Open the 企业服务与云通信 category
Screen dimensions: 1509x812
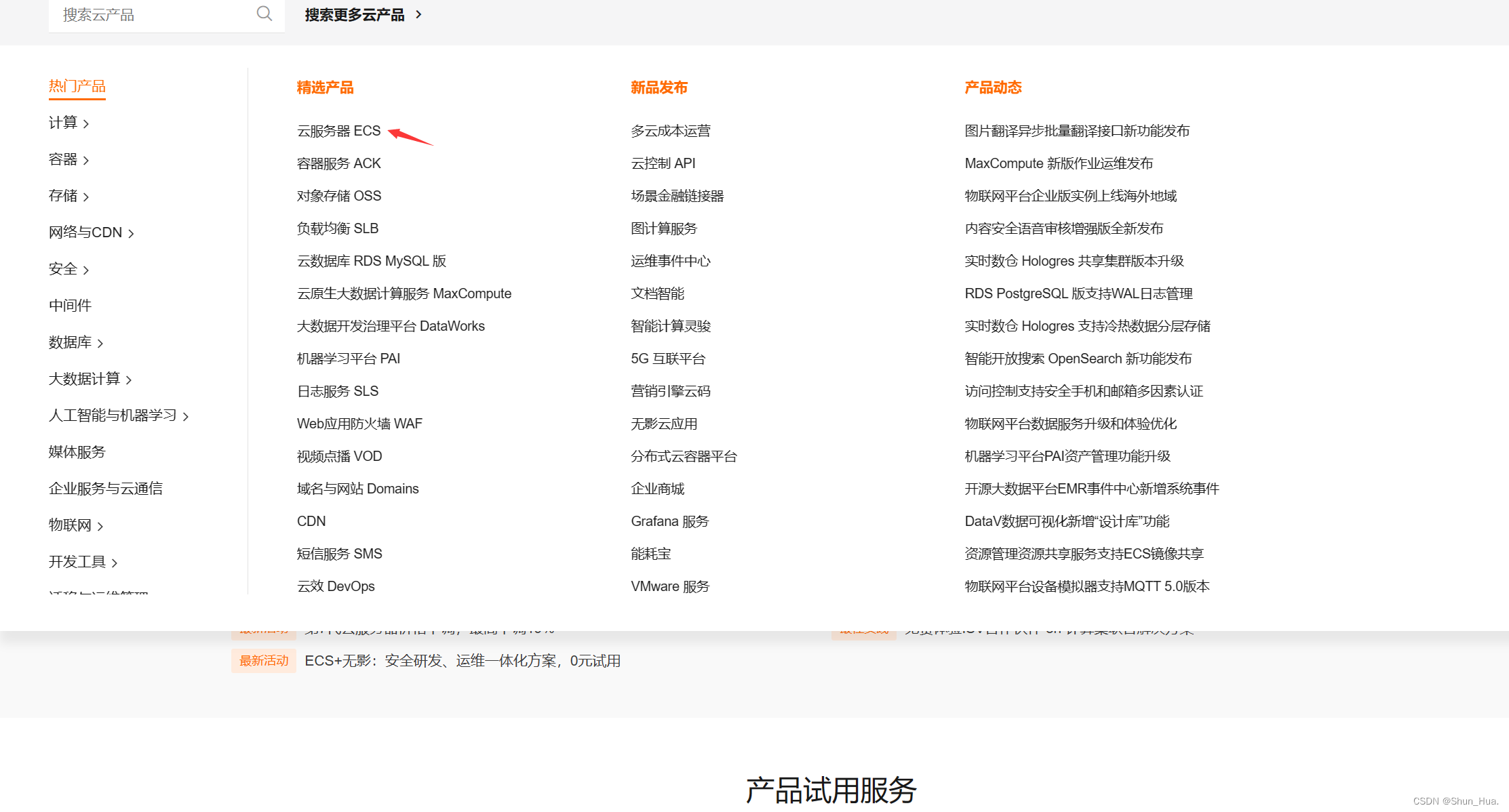pyautogui.click(x=106, y=489)
